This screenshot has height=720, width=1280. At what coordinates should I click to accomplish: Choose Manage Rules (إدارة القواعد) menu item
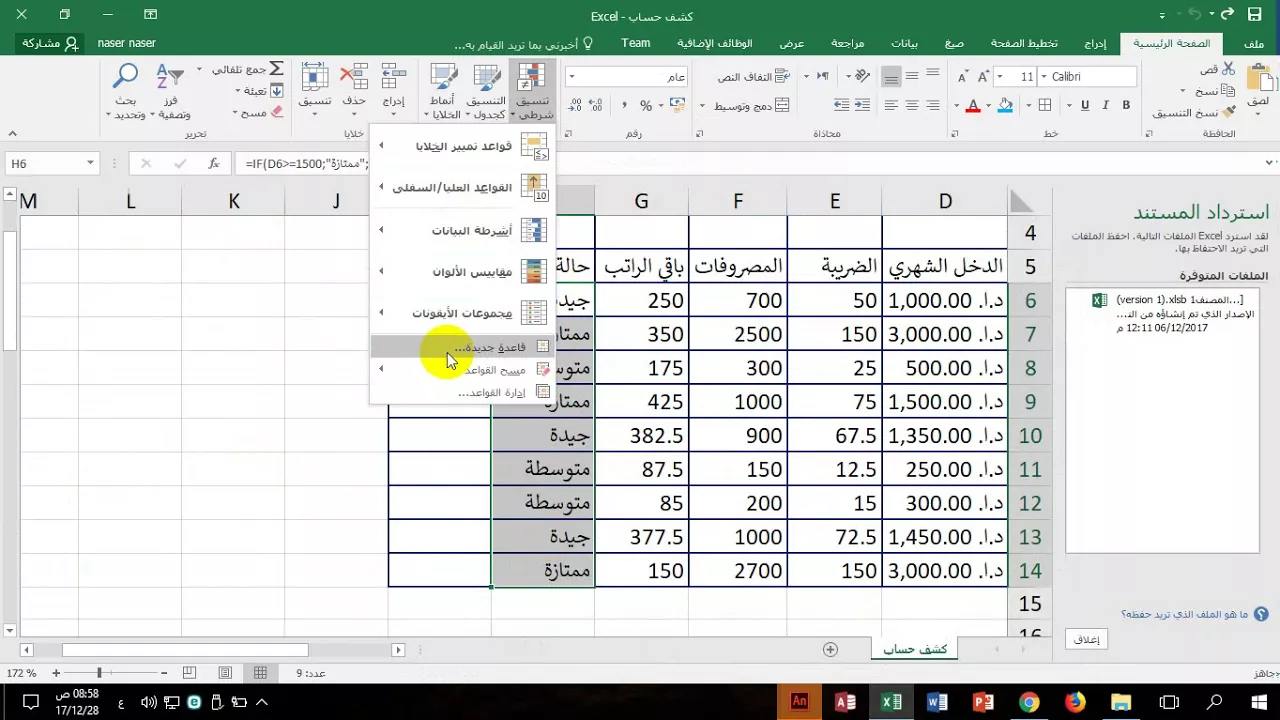[463, 393]
